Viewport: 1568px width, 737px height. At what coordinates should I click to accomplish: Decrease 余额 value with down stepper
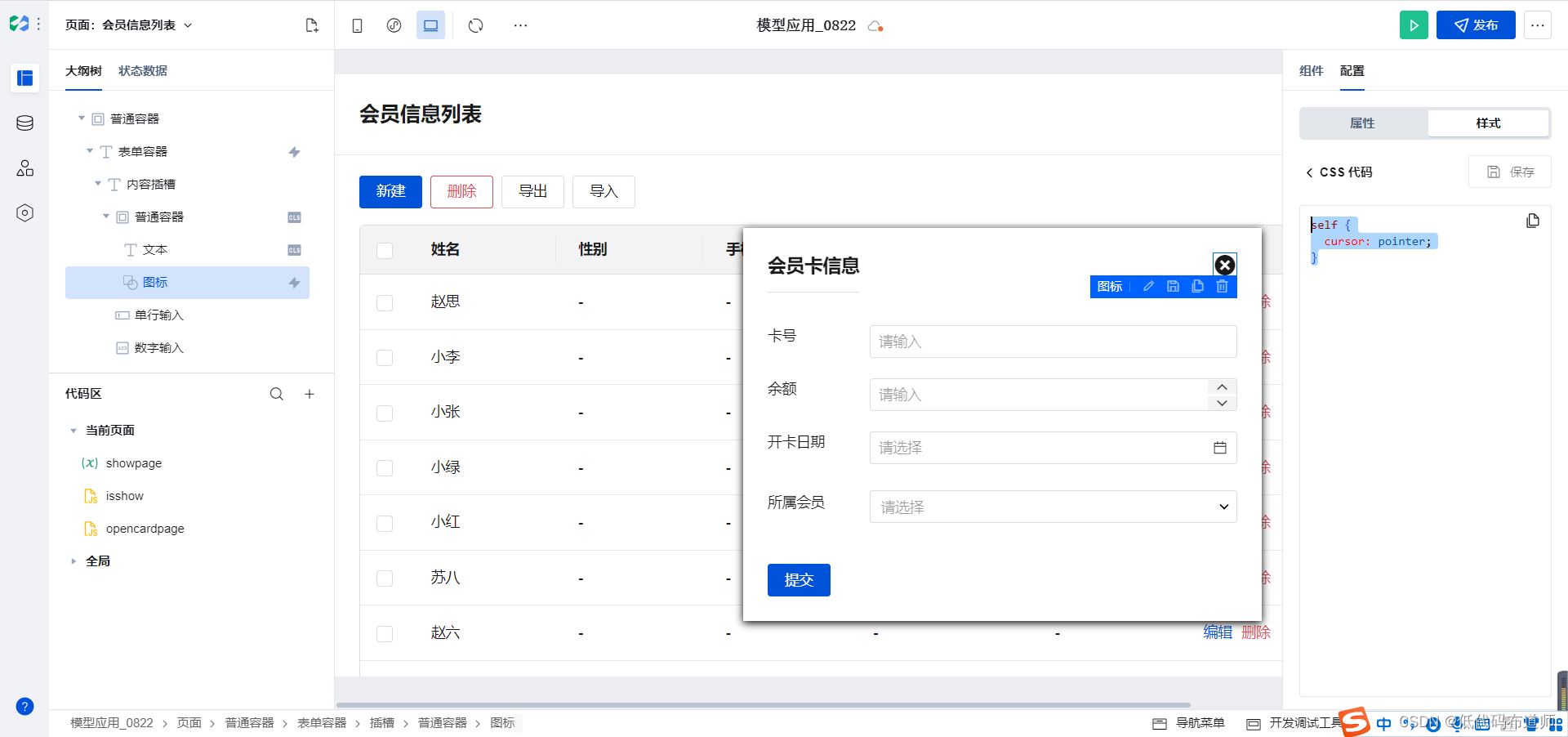(1222, 403)
